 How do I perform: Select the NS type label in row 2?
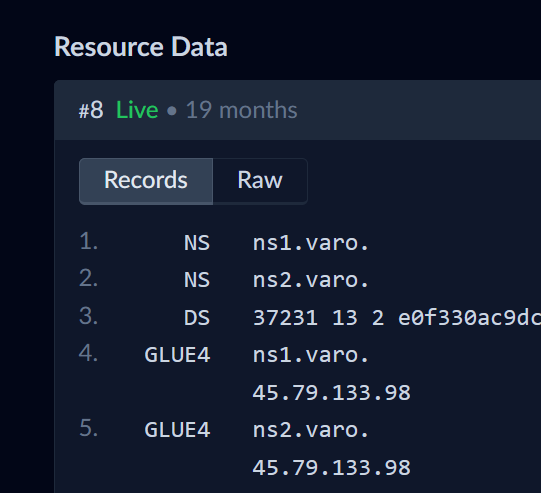pos(197,280)
